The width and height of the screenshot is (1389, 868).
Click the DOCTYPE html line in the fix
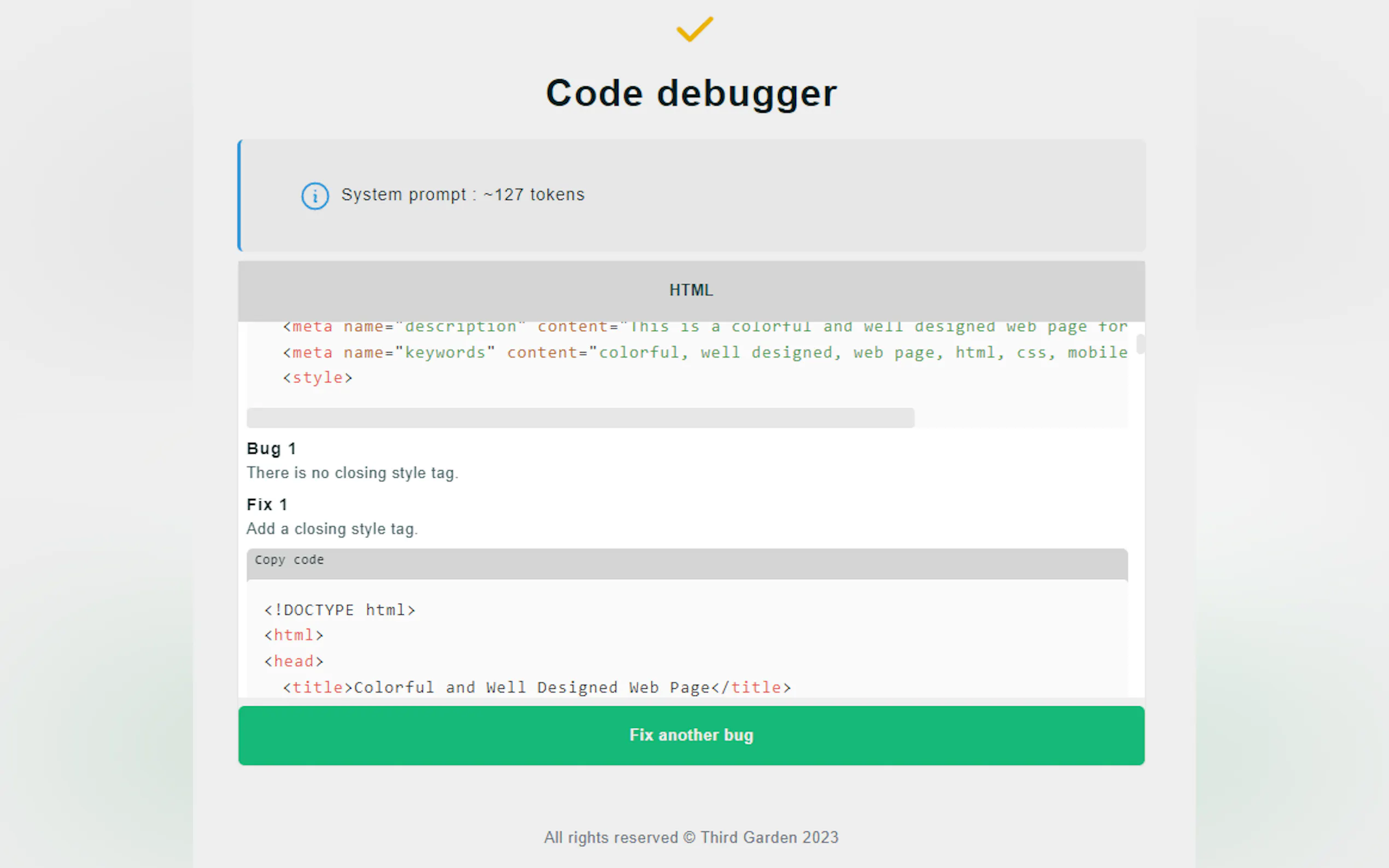click(x=340, y=609)
